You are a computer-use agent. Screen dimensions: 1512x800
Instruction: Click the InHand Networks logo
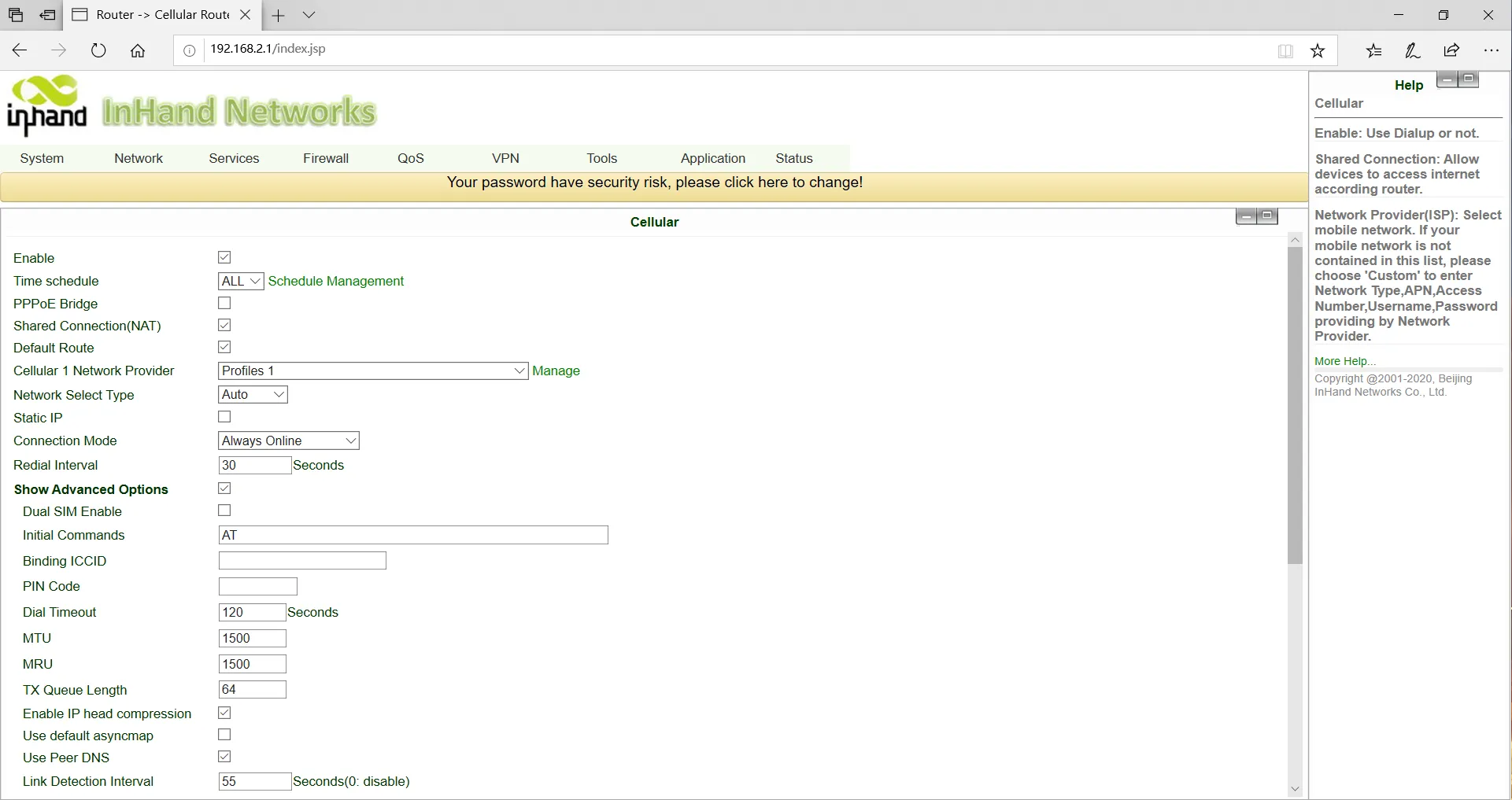click(191, 106)
